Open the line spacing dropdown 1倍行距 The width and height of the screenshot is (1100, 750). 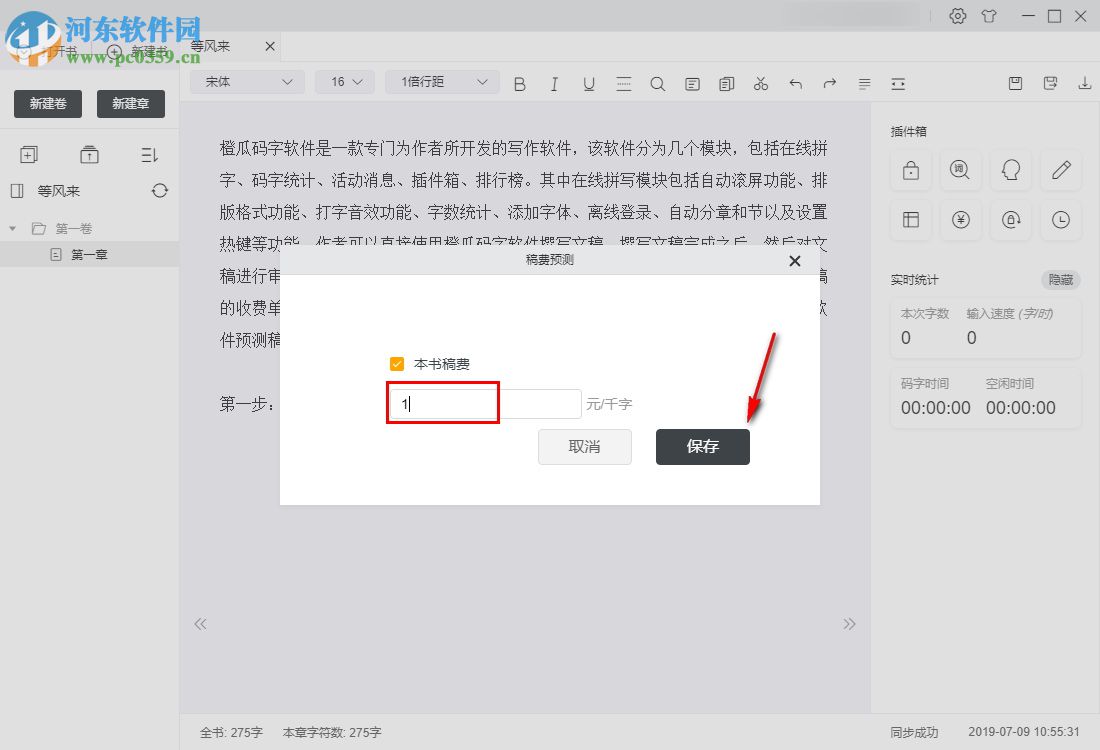(441, 81)
